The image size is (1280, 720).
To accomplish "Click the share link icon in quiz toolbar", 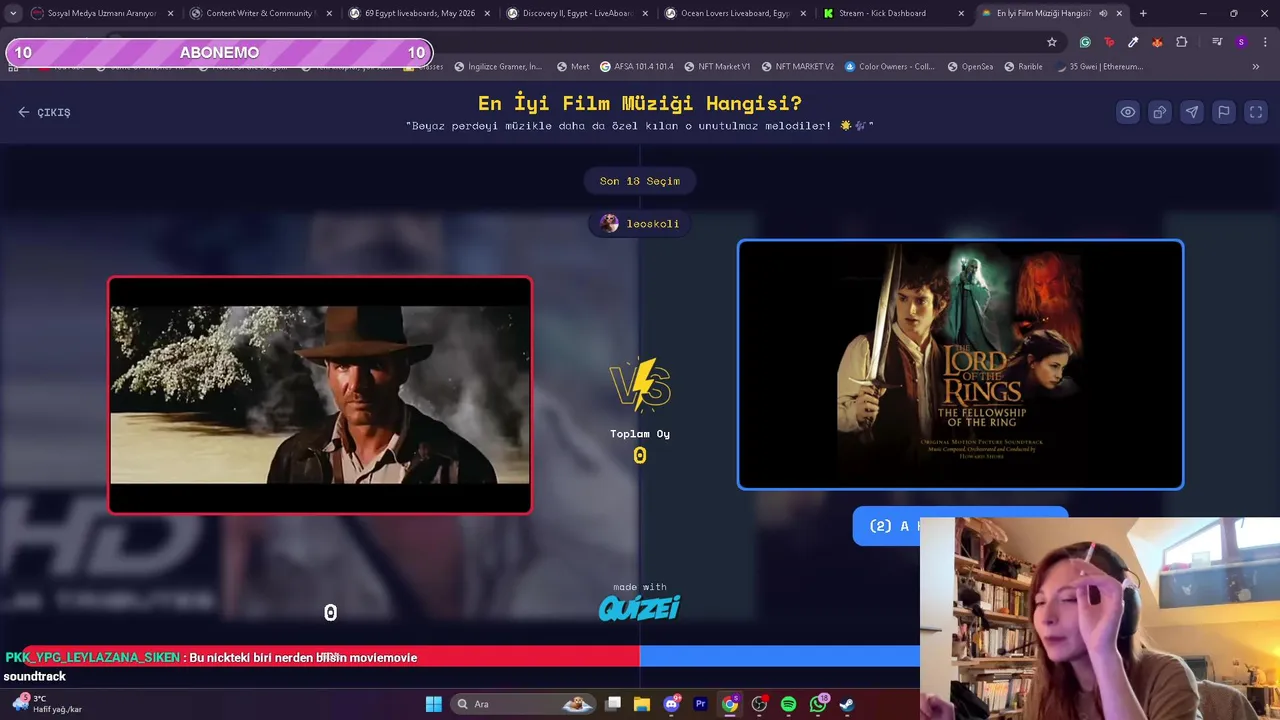I will pyautogui.click(x=1160, y=112).
